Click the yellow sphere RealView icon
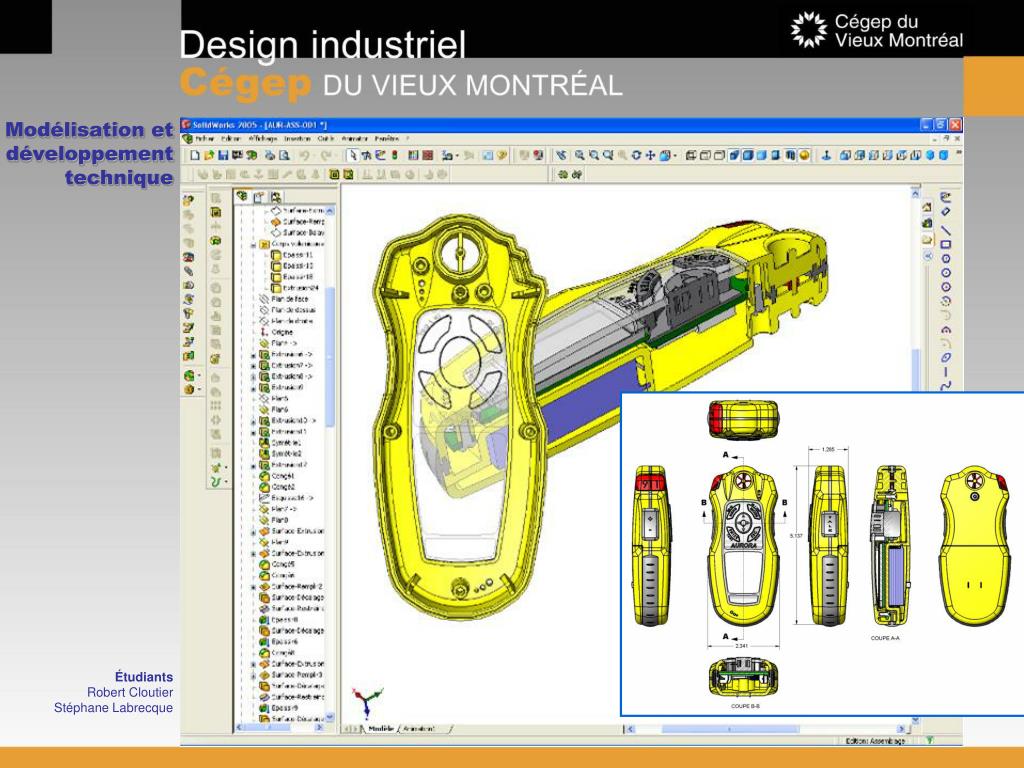Viewport: 1024px width, 768px height. coord(804,155)
